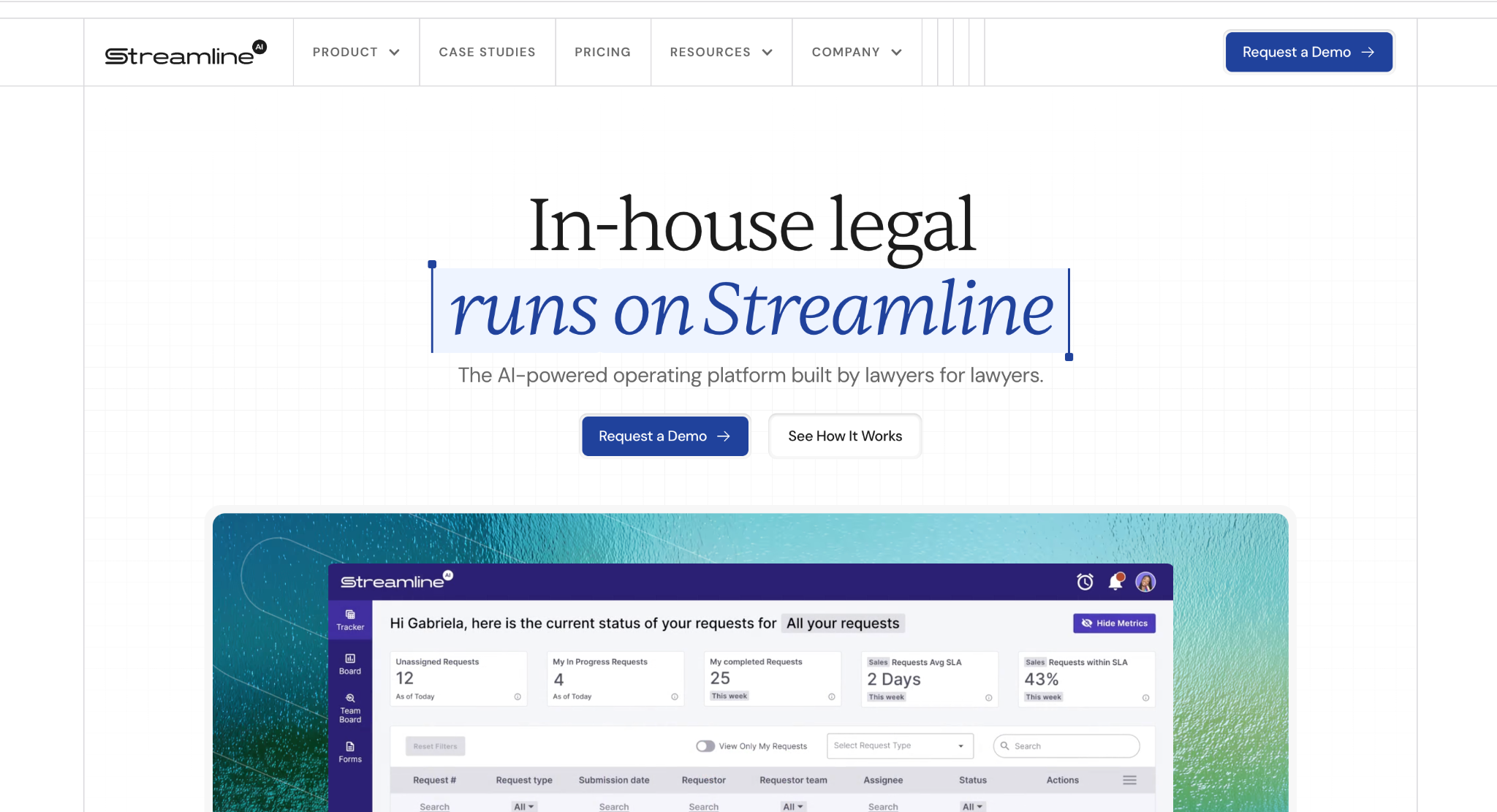Open the Select Request Type dropdown

(900, 745)
